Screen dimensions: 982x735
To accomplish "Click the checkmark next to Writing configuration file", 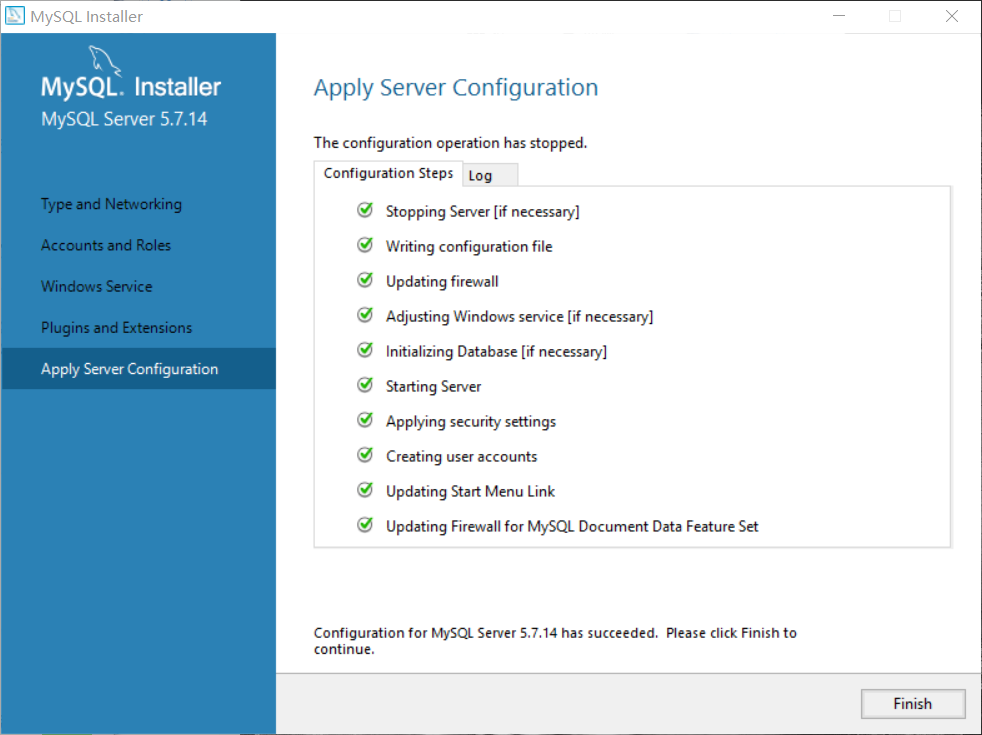I will pyautogui.click(x=365, y=245).
